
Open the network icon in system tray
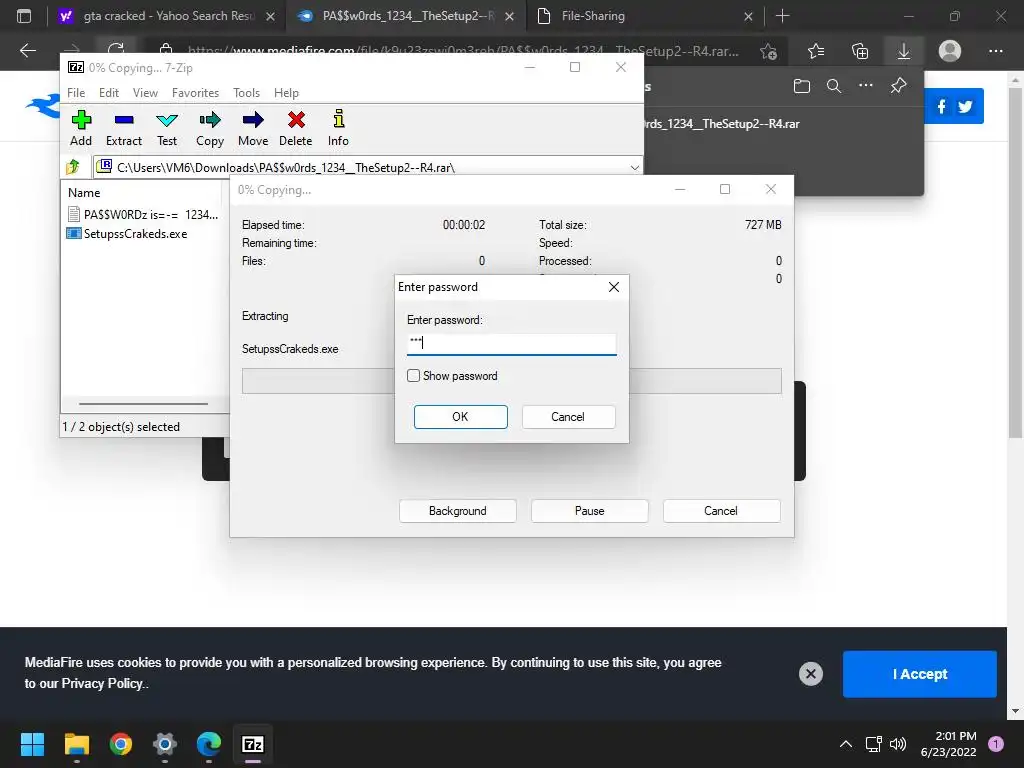873,744
